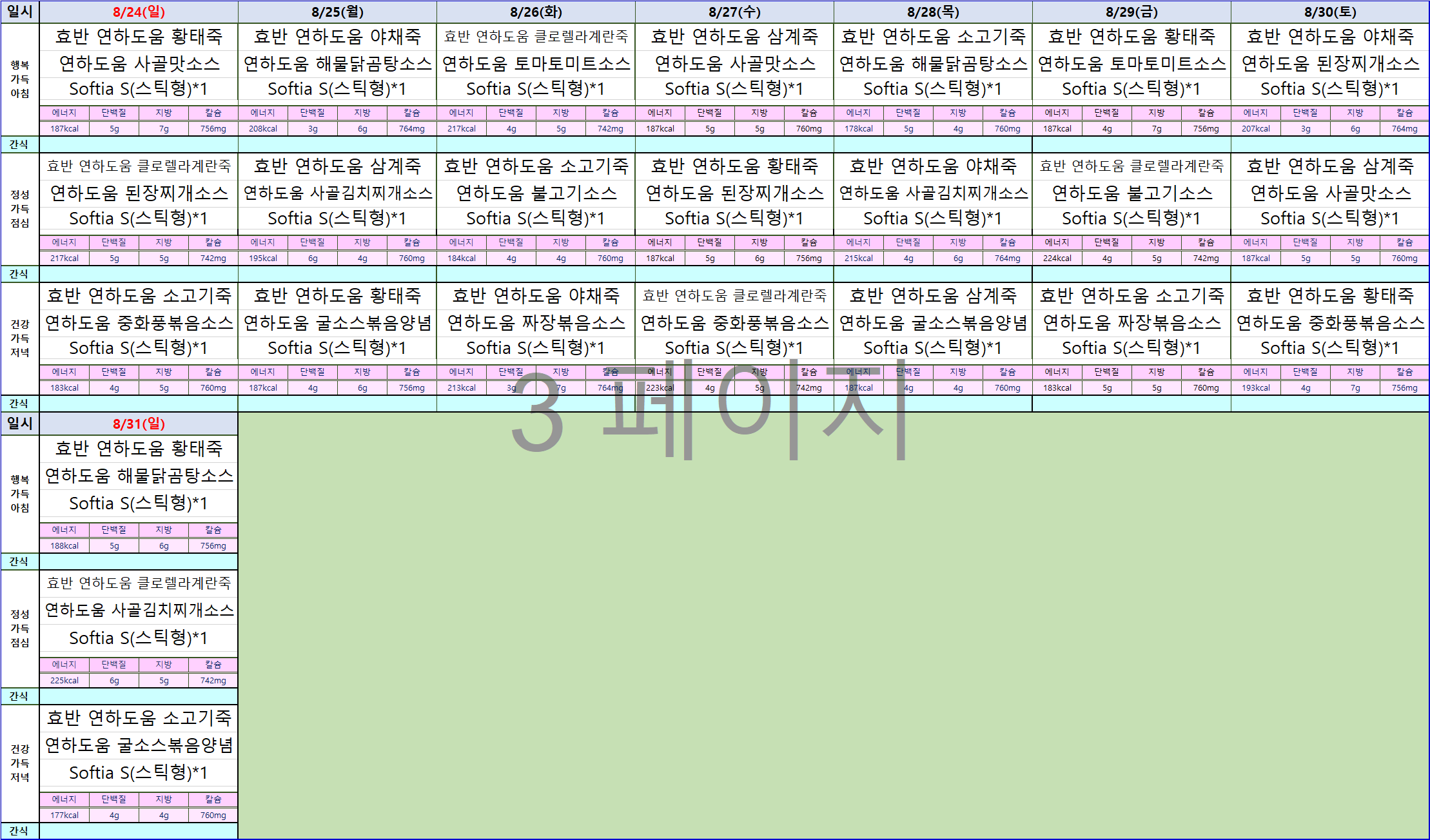
Task: Select 8/26 dinner '연하도움 짜장볶음소스' cell
Action: tap(536, 322)
